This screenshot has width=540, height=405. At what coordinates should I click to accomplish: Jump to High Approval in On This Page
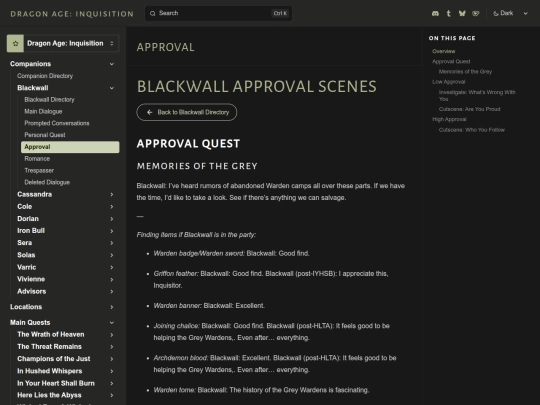[x=449, y=120]
